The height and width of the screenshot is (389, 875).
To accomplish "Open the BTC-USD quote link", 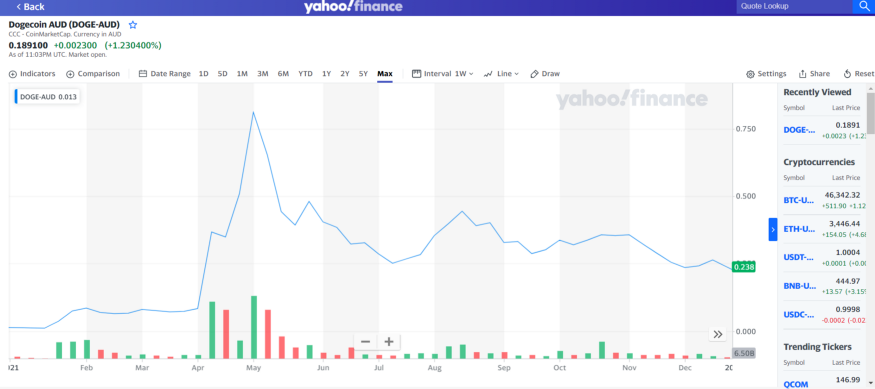I will click(x=799, y=200).
